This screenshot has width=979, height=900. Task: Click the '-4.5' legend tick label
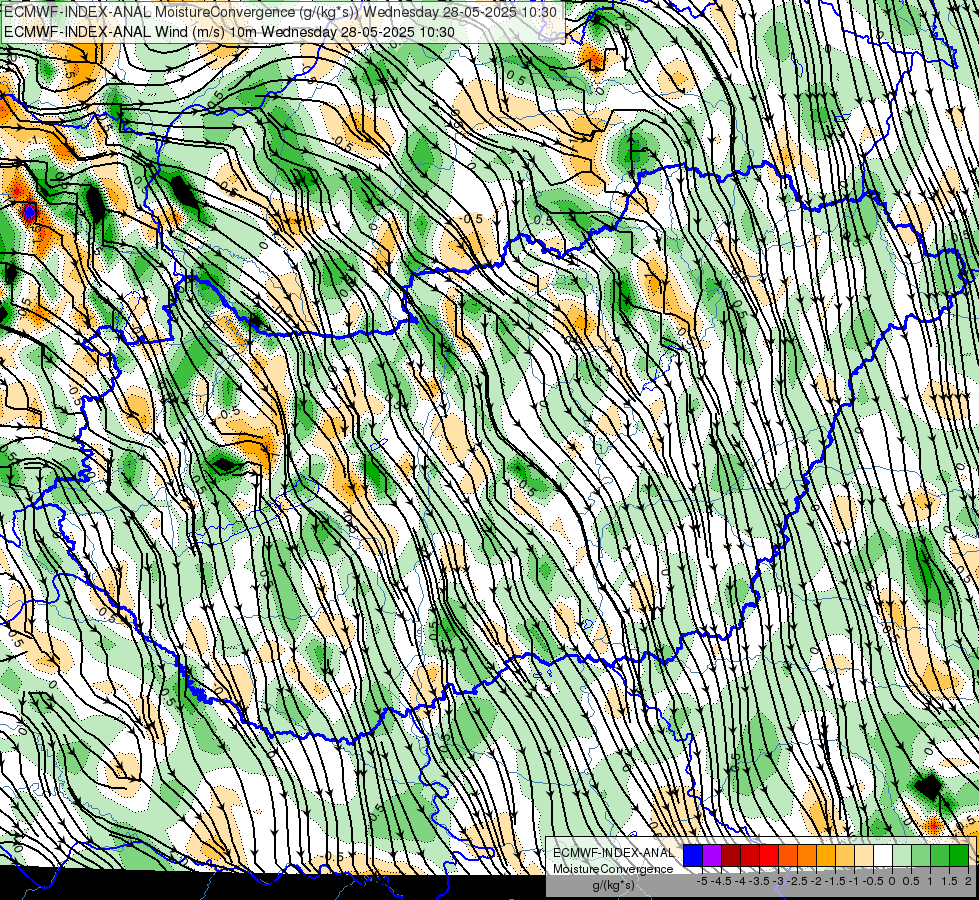(721, 881)
